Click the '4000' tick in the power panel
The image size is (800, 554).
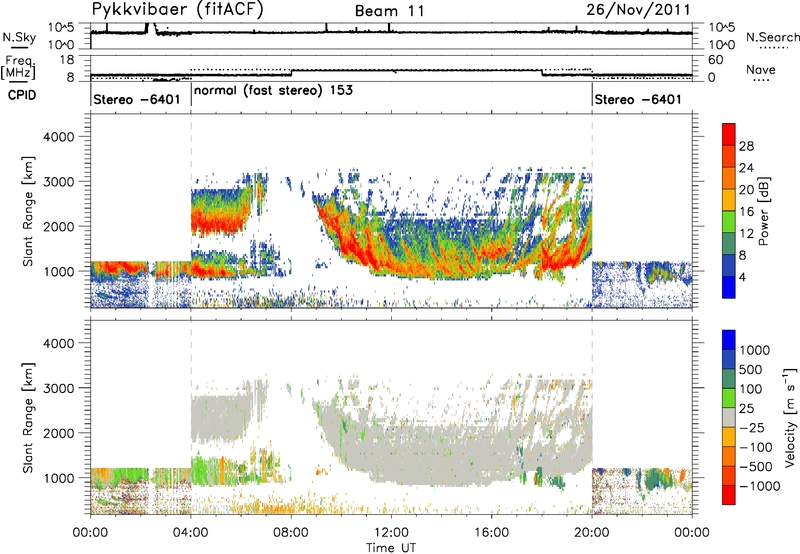click(59, 137)
